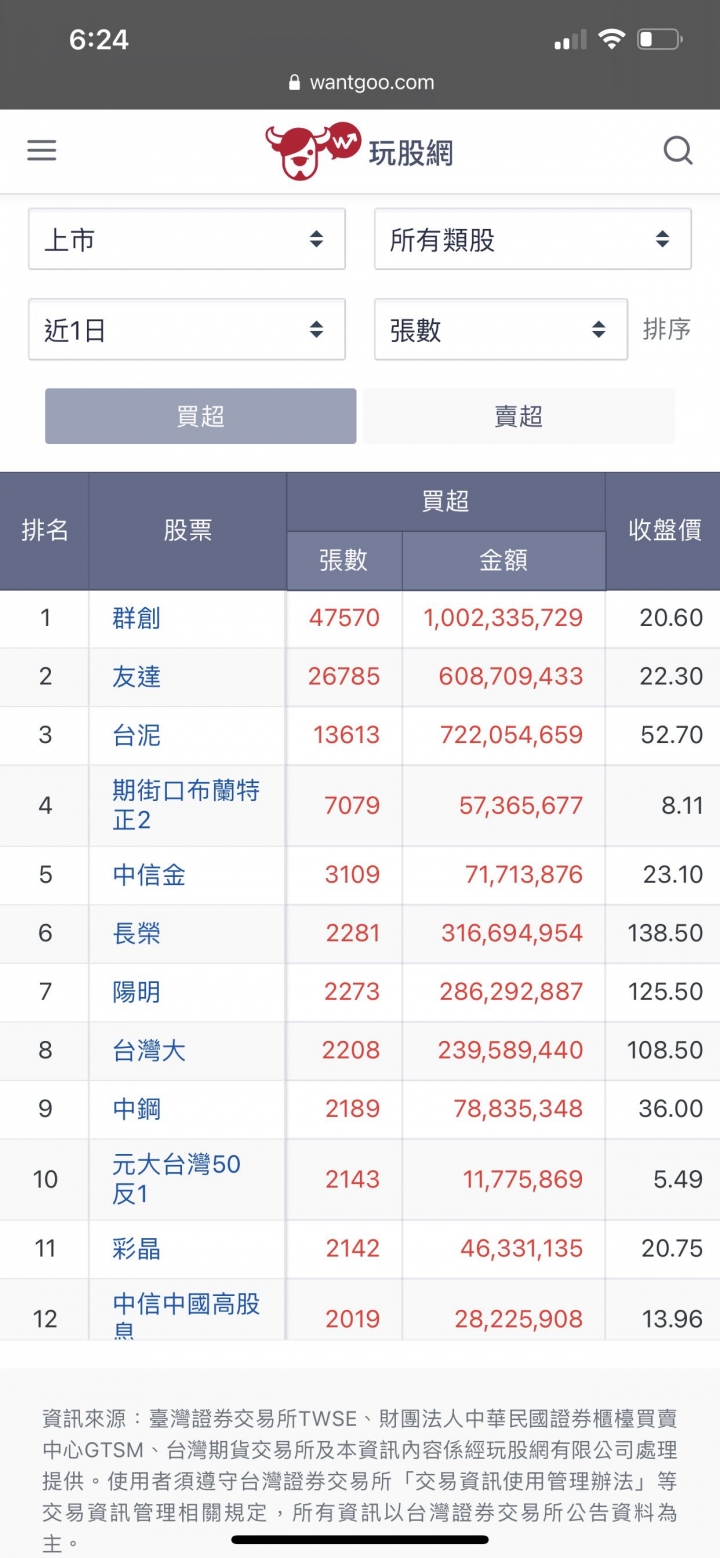Switch to the 賣超 tab
Image resolution: width=720 pixels, height=1558 pixels.
tap(519, 416)
